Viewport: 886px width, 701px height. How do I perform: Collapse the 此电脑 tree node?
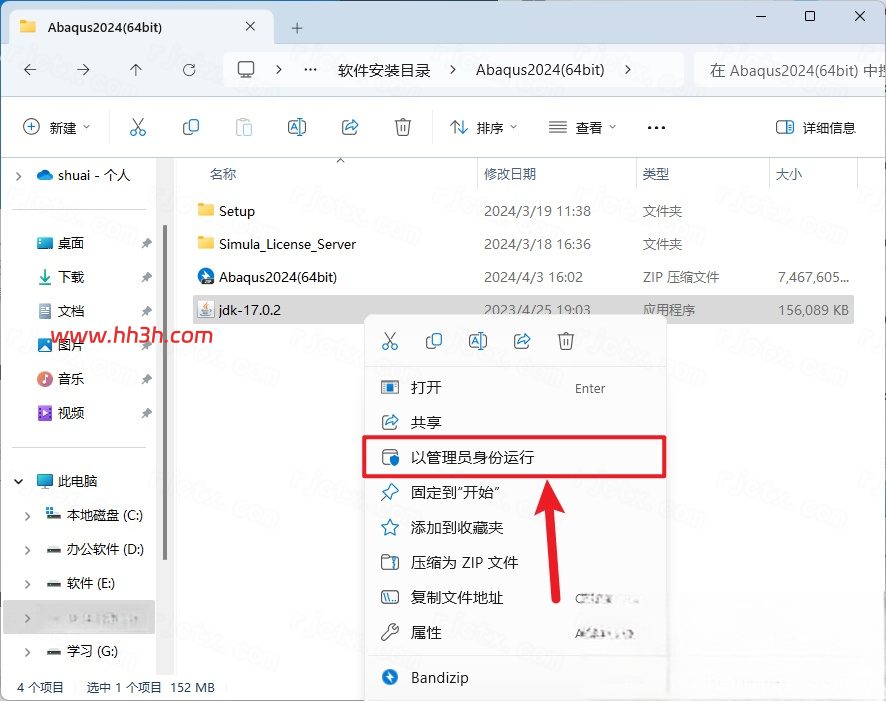(x=19, y=481)
